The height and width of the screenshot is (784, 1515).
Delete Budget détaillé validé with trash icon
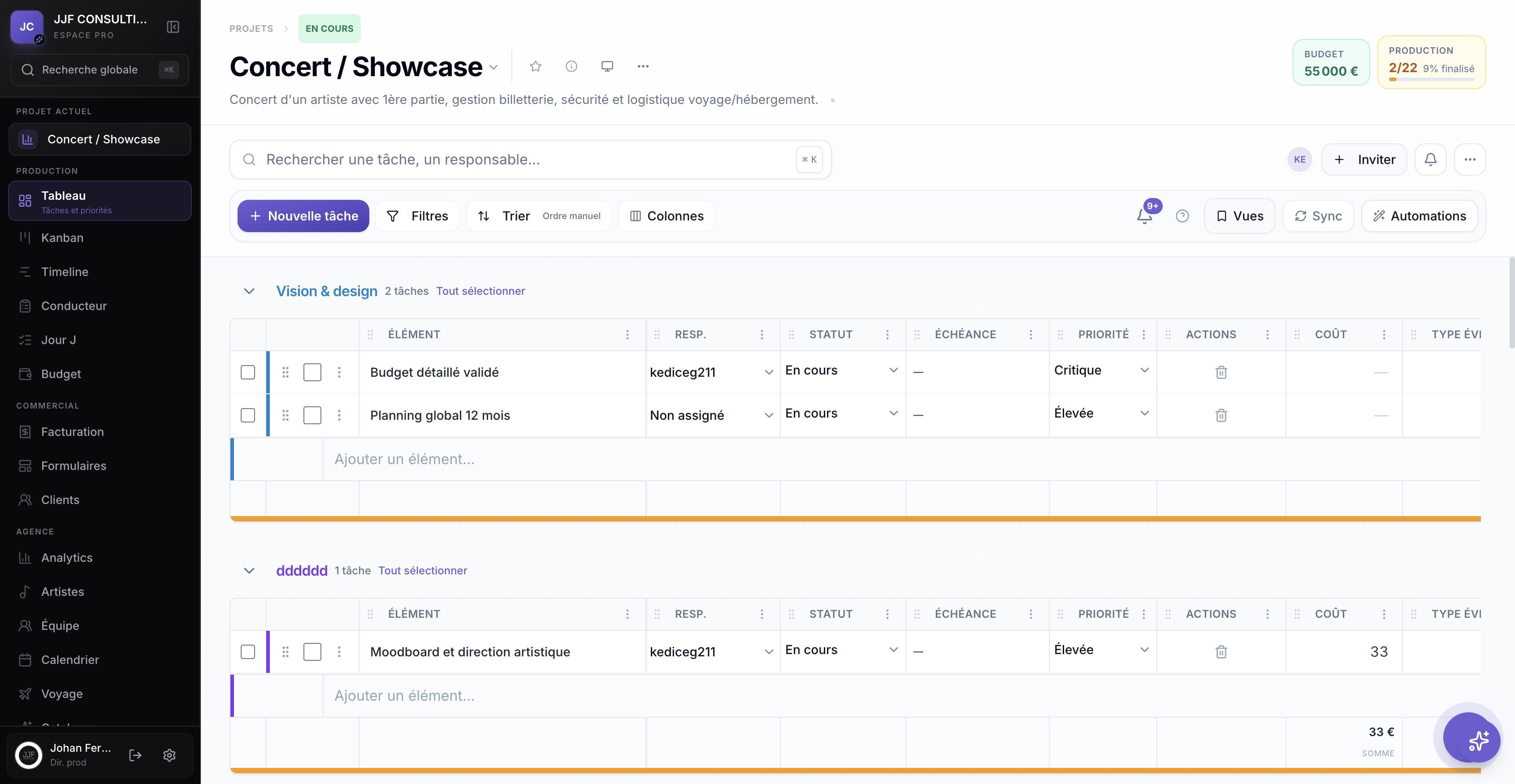(x=1221, y=372)
